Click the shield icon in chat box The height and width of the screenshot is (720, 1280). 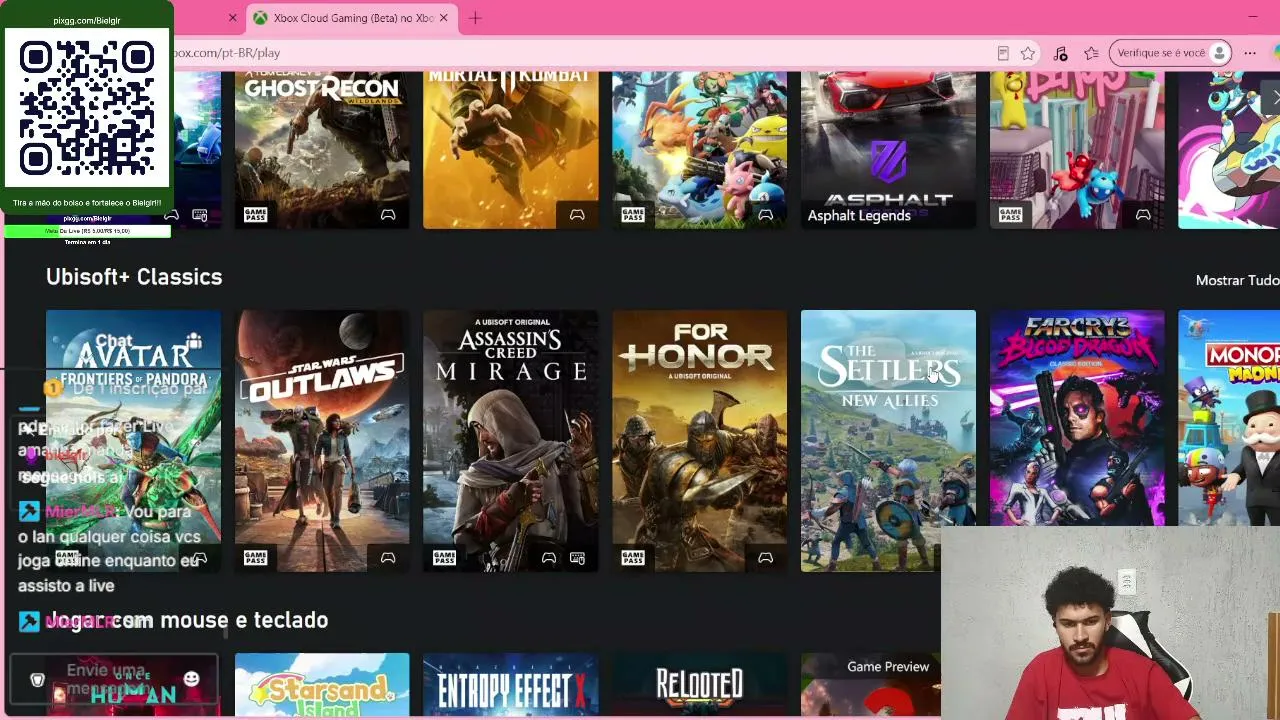coord(37,680)
